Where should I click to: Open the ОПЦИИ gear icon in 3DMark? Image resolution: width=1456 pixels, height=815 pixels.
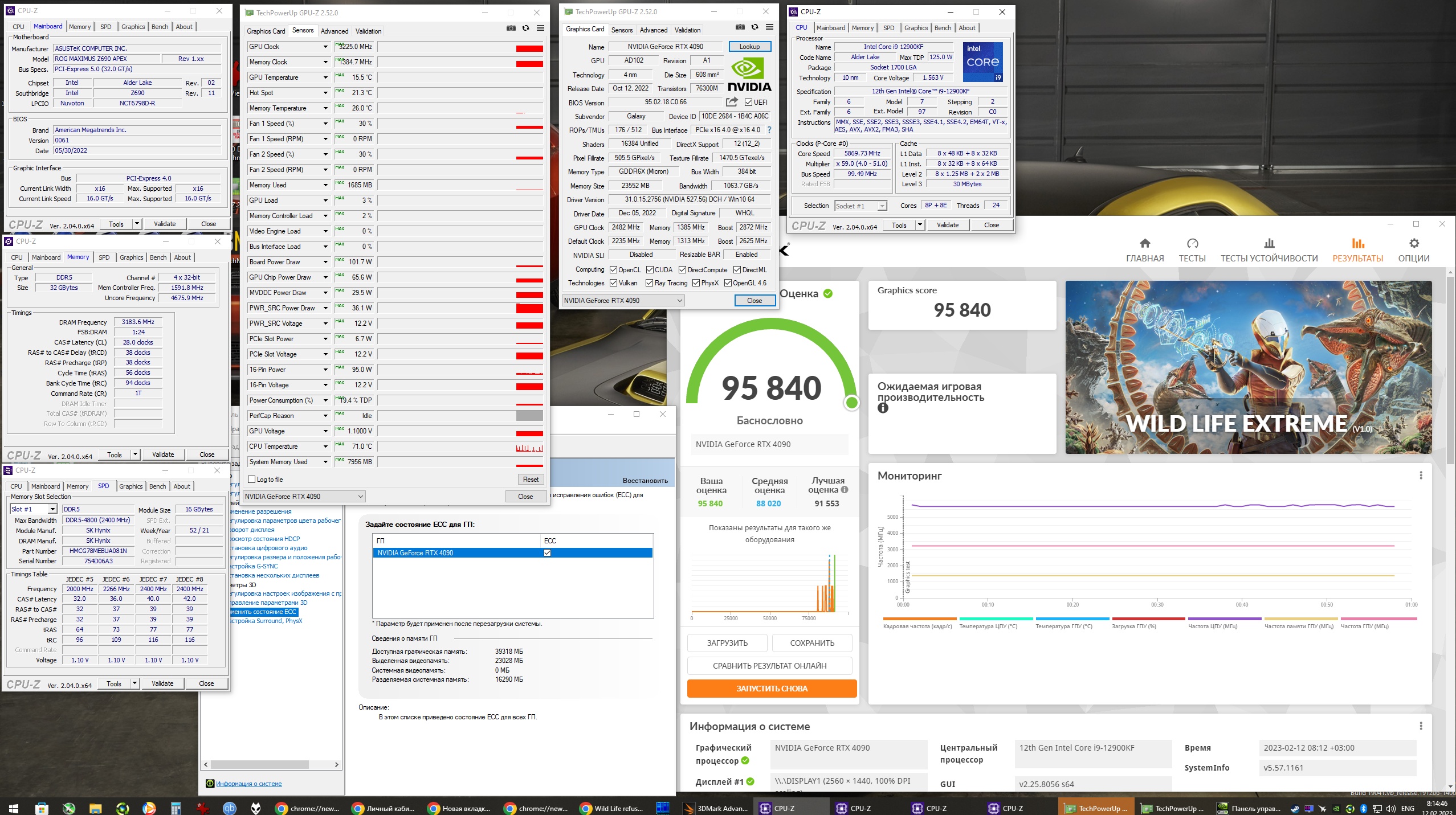[x=1414, y=243]
